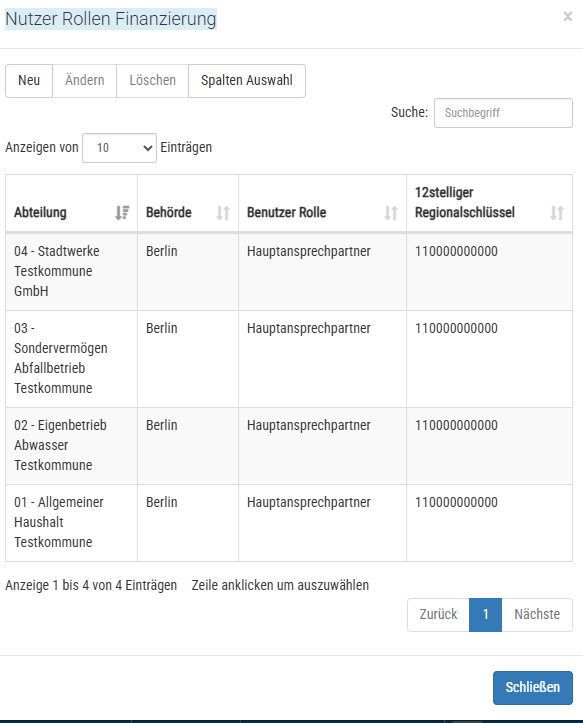Focus the Suchbegriff search field

pos(503,113)
